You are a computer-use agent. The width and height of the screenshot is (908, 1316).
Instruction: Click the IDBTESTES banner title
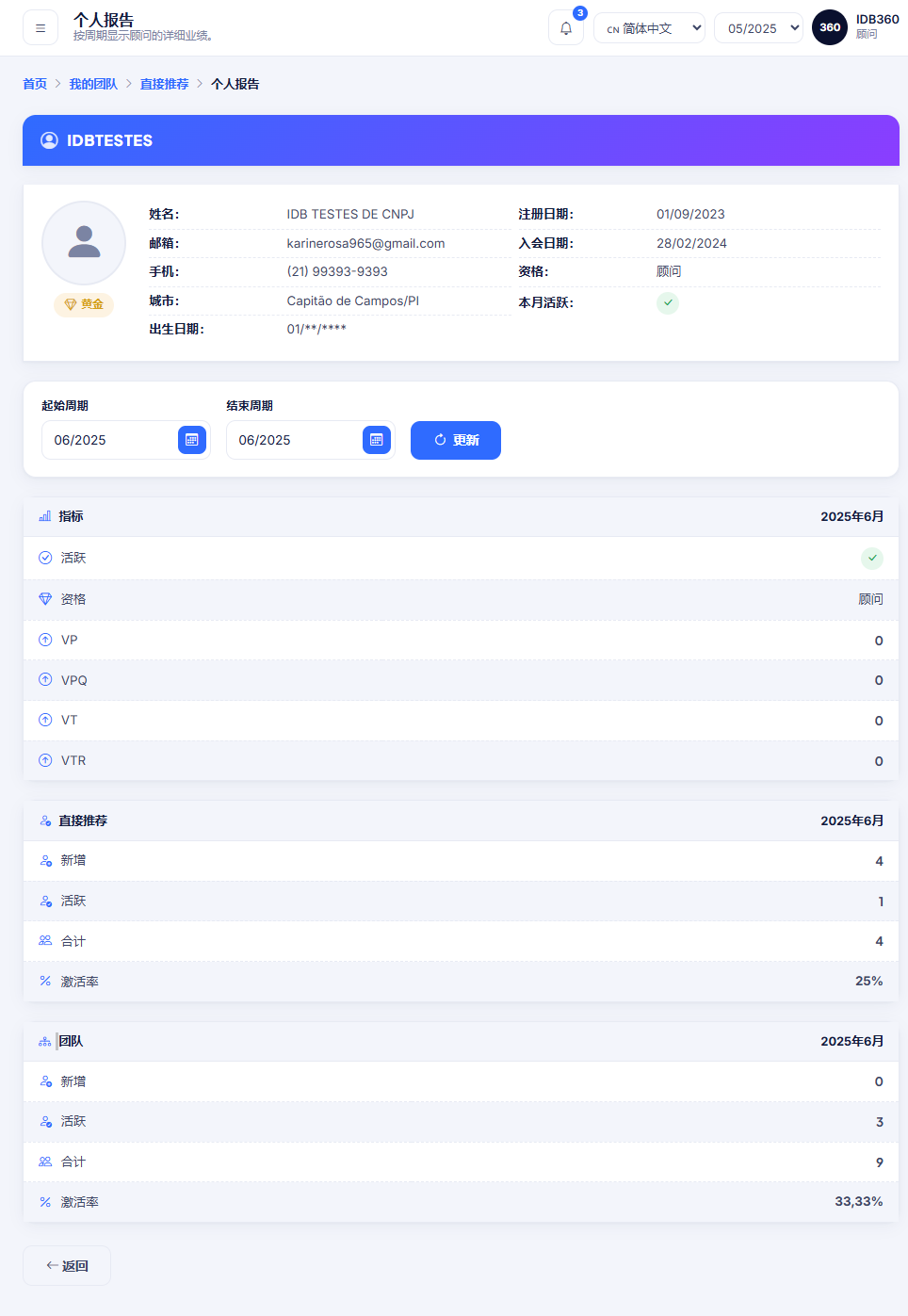coord(109,140)
